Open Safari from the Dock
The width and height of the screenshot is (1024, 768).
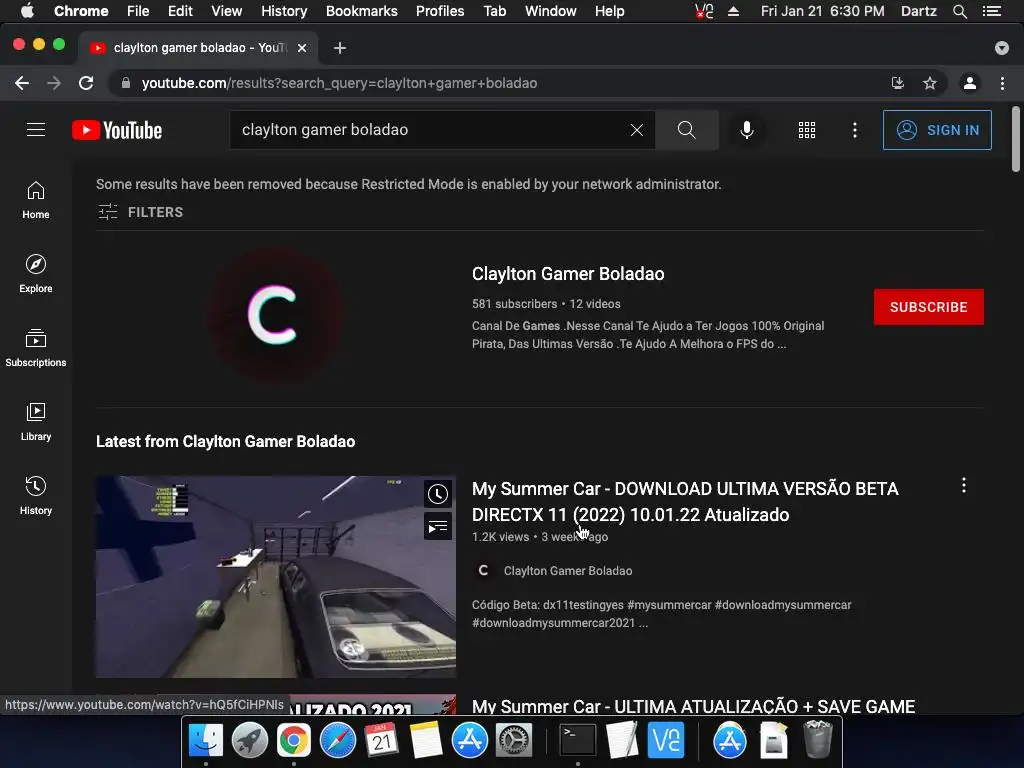(x=338, y=740)
